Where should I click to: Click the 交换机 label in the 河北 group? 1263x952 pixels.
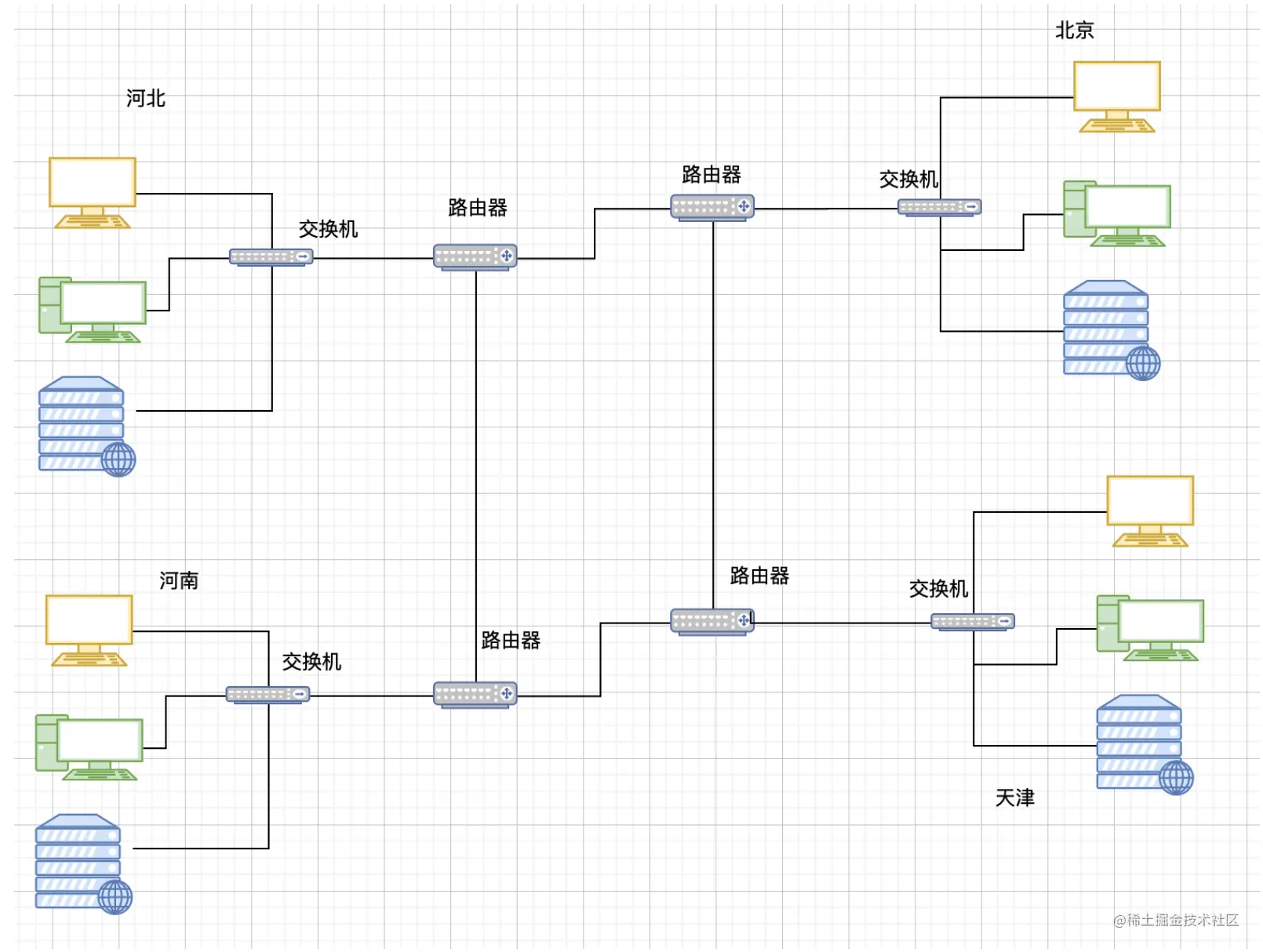[328, 229]
